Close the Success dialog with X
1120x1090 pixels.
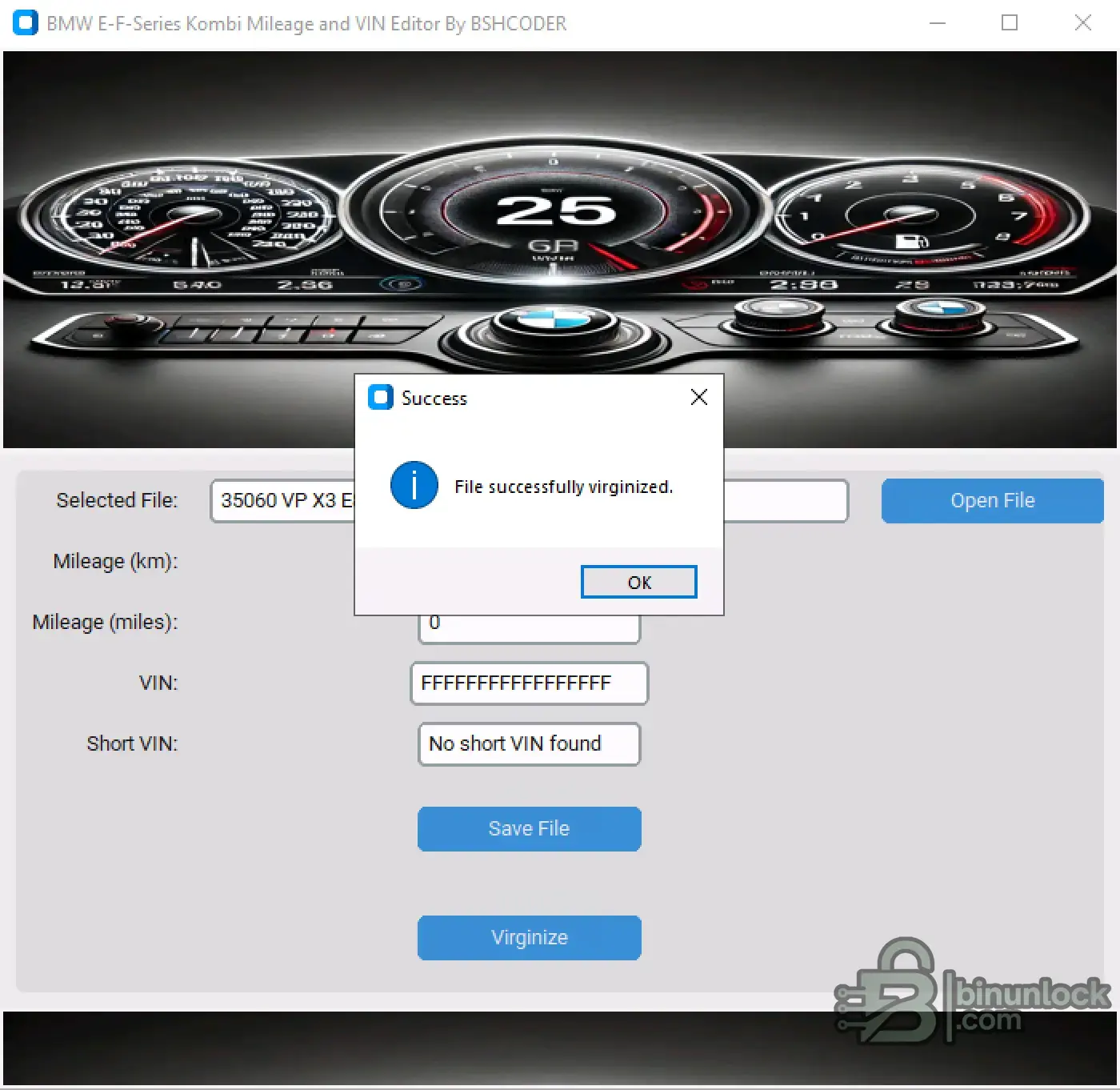pos(698,397)
